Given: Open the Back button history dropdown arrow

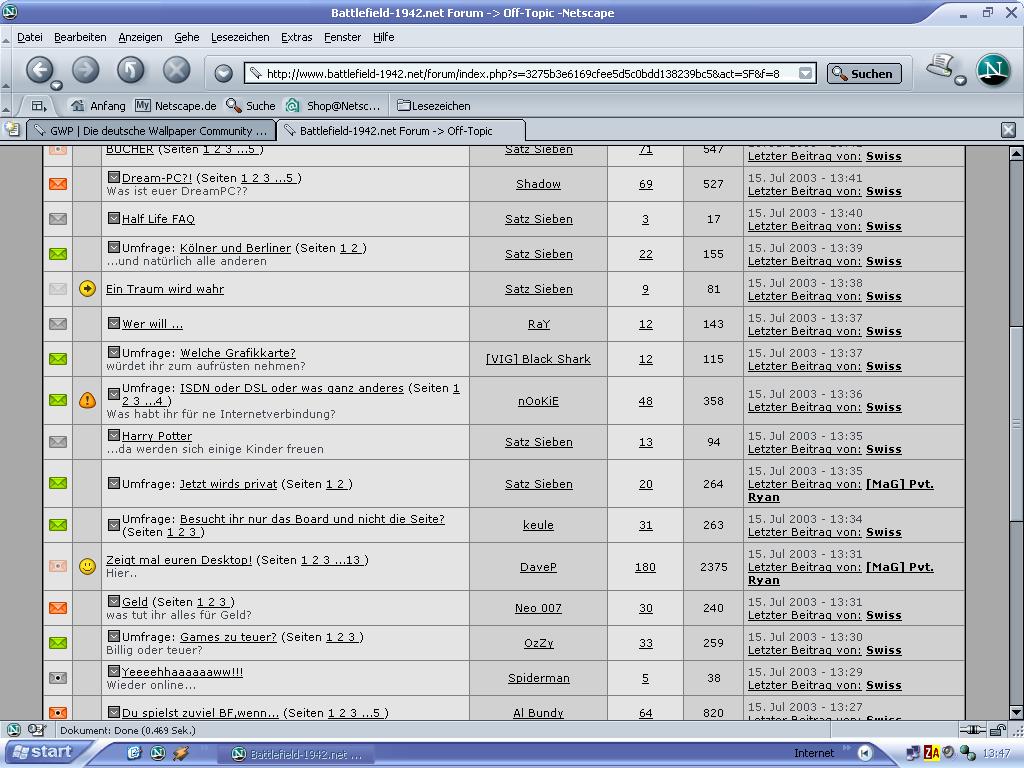Looking at the screenshot, I should pyautogui.click(x=57, y=85).
